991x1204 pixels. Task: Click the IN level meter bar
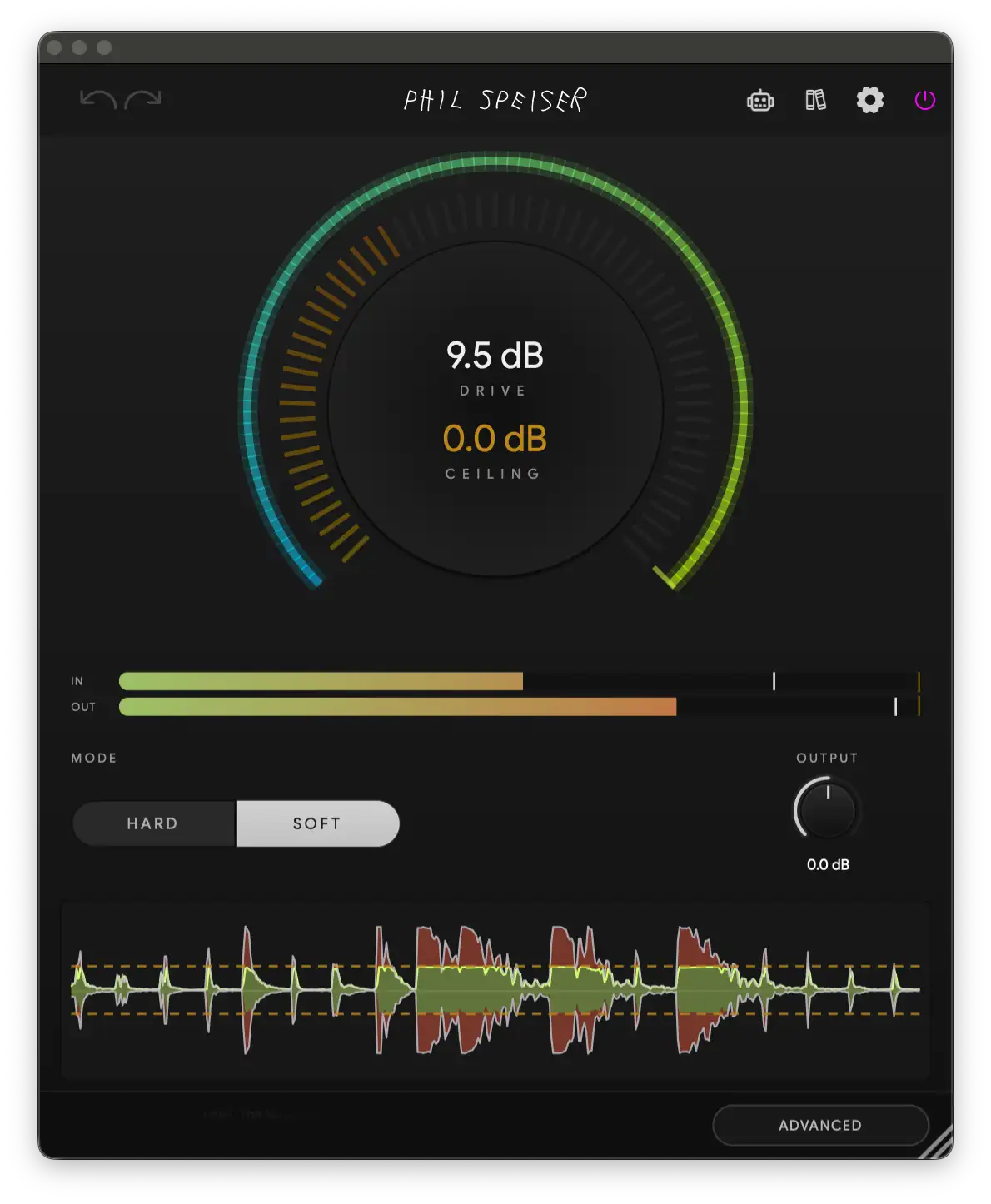pos(518,681)
